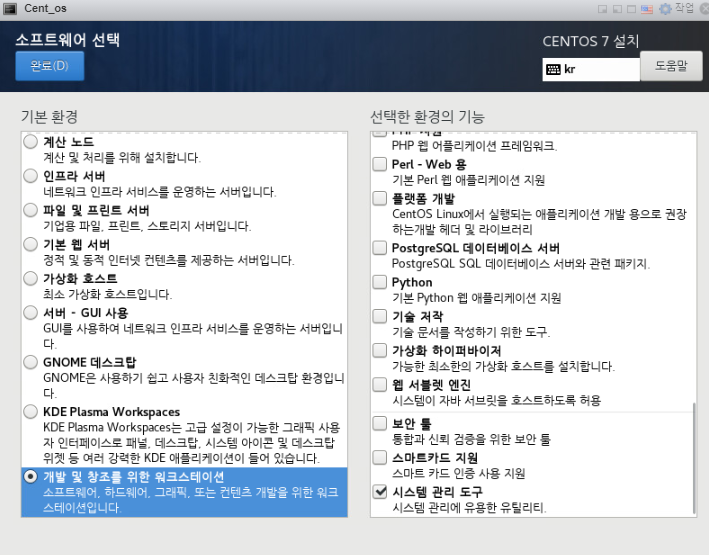The width and height of the screenshot is (709, 555).
Task: Click '기본 Python 웹 애플리케이션 지원' text
Action: coord(476,298)
